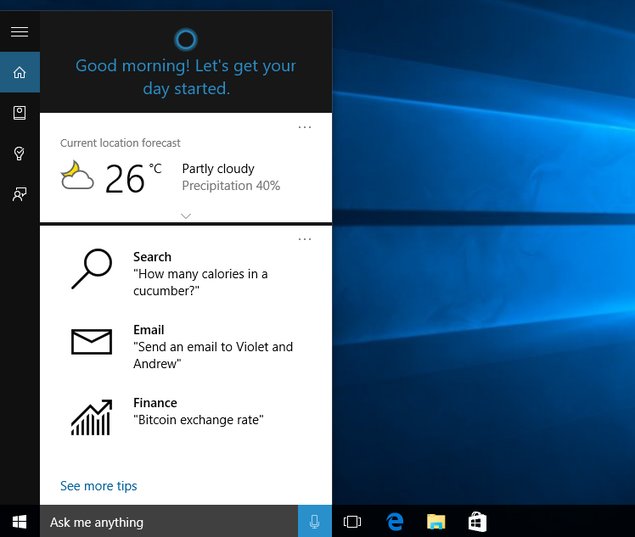Click the Cortana circle logo
The image size is (635, 537).
[x=186, y=39]
